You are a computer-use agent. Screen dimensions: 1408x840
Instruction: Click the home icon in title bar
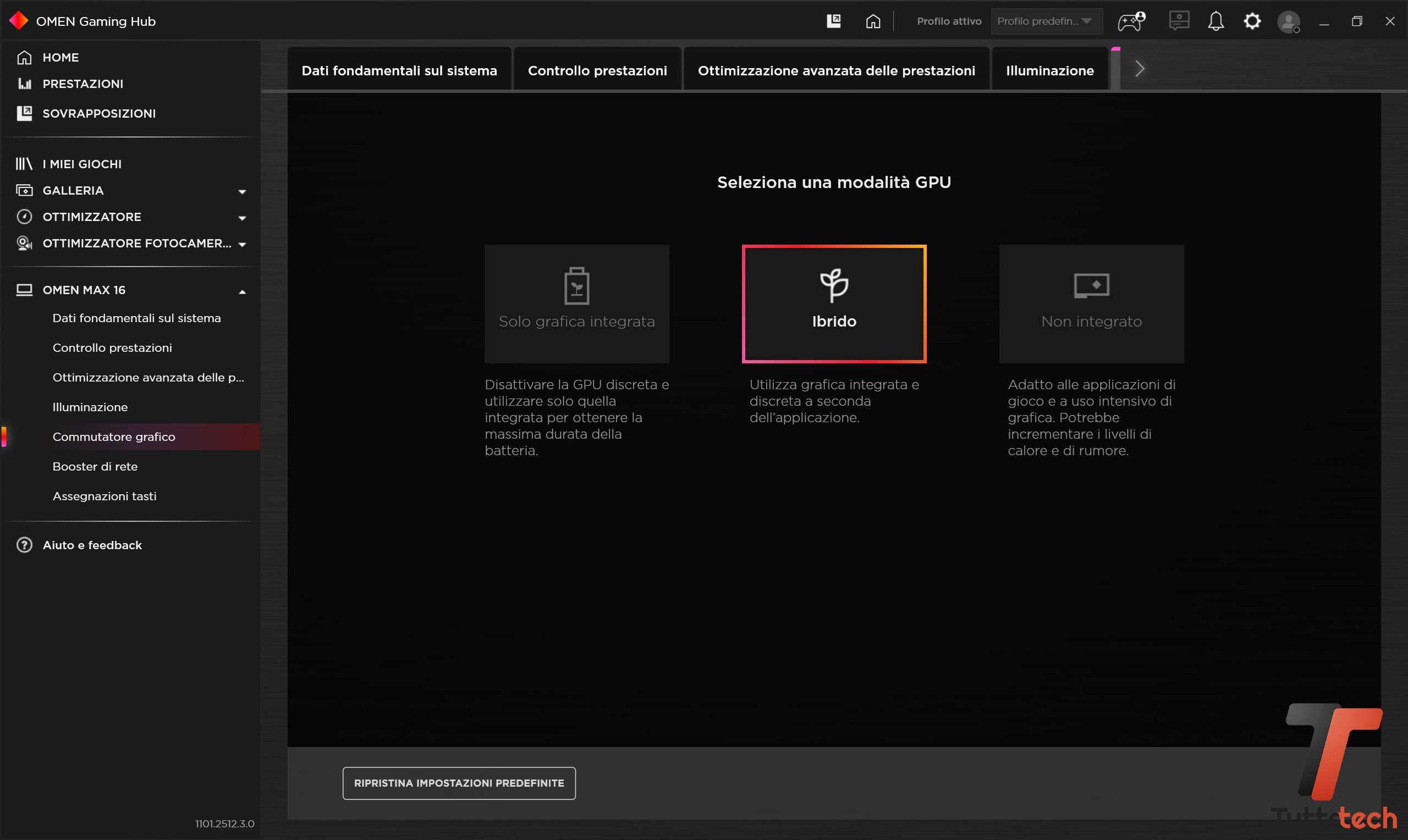coord(873,21)
